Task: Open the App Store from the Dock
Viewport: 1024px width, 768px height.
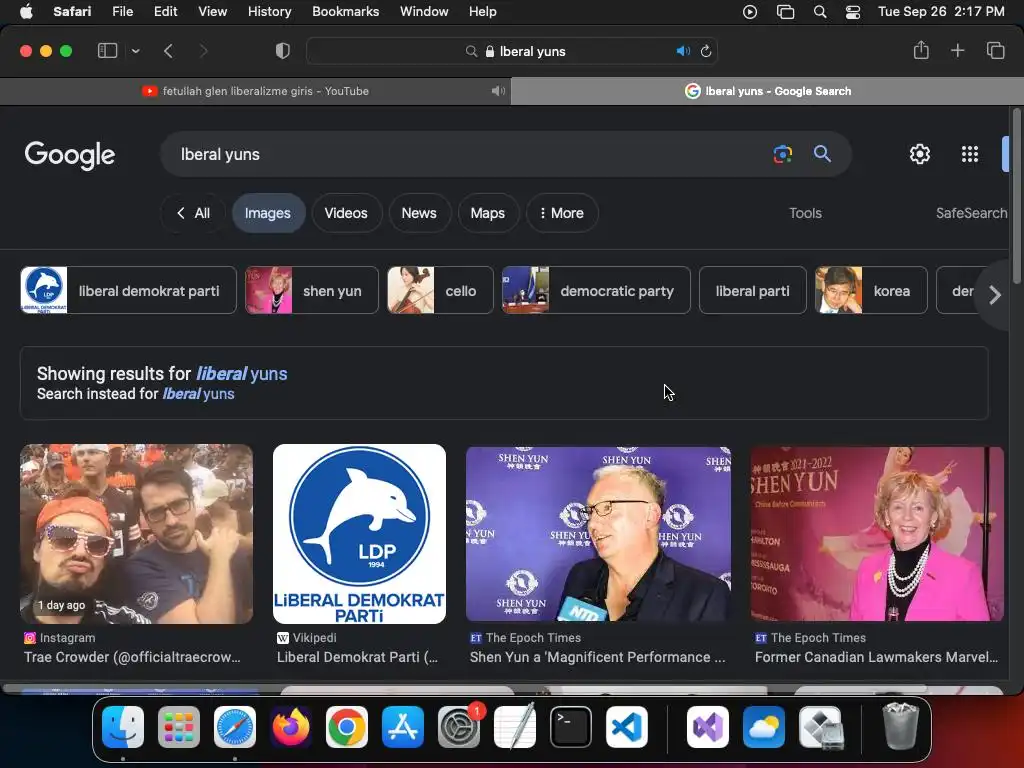Action: [x=403, y=727]
